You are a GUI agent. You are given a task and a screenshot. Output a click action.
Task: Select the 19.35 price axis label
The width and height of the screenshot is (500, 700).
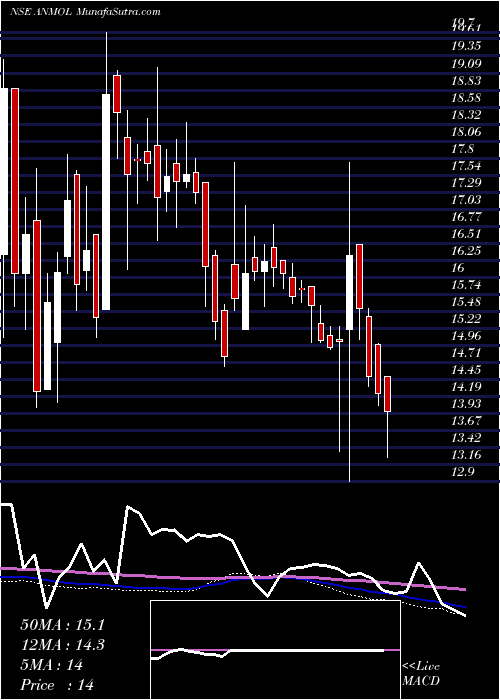tap(467, 46)
